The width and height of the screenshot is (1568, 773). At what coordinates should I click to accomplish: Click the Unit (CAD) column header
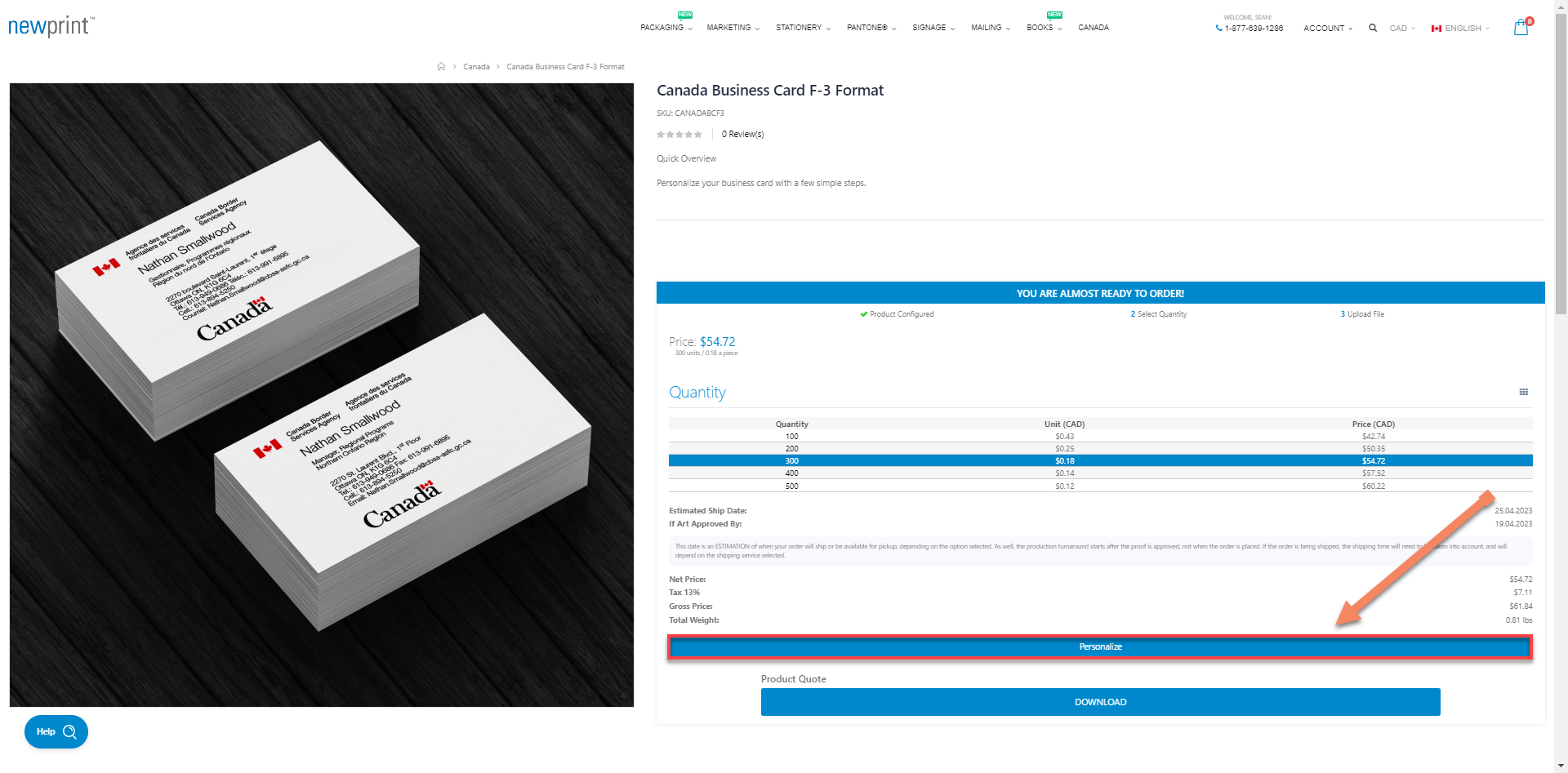[x=1065, y=424]
